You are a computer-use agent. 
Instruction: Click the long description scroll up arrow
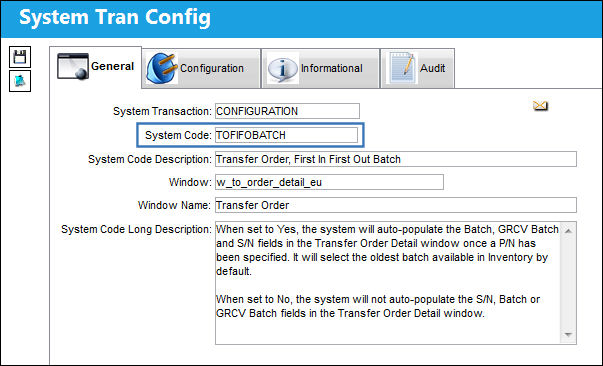point(568,231)
